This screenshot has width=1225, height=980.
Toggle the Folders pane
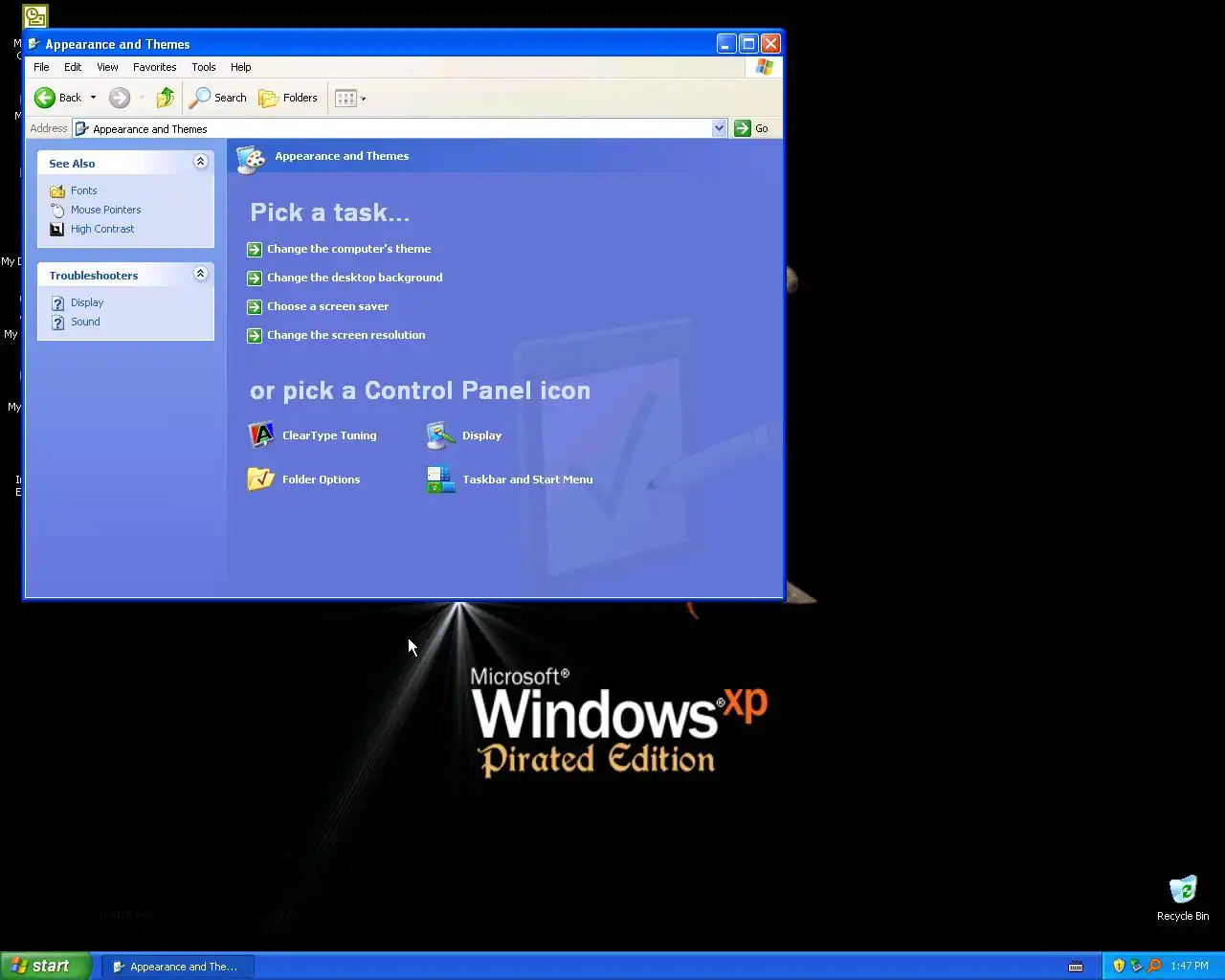click(x=288, y=98)
